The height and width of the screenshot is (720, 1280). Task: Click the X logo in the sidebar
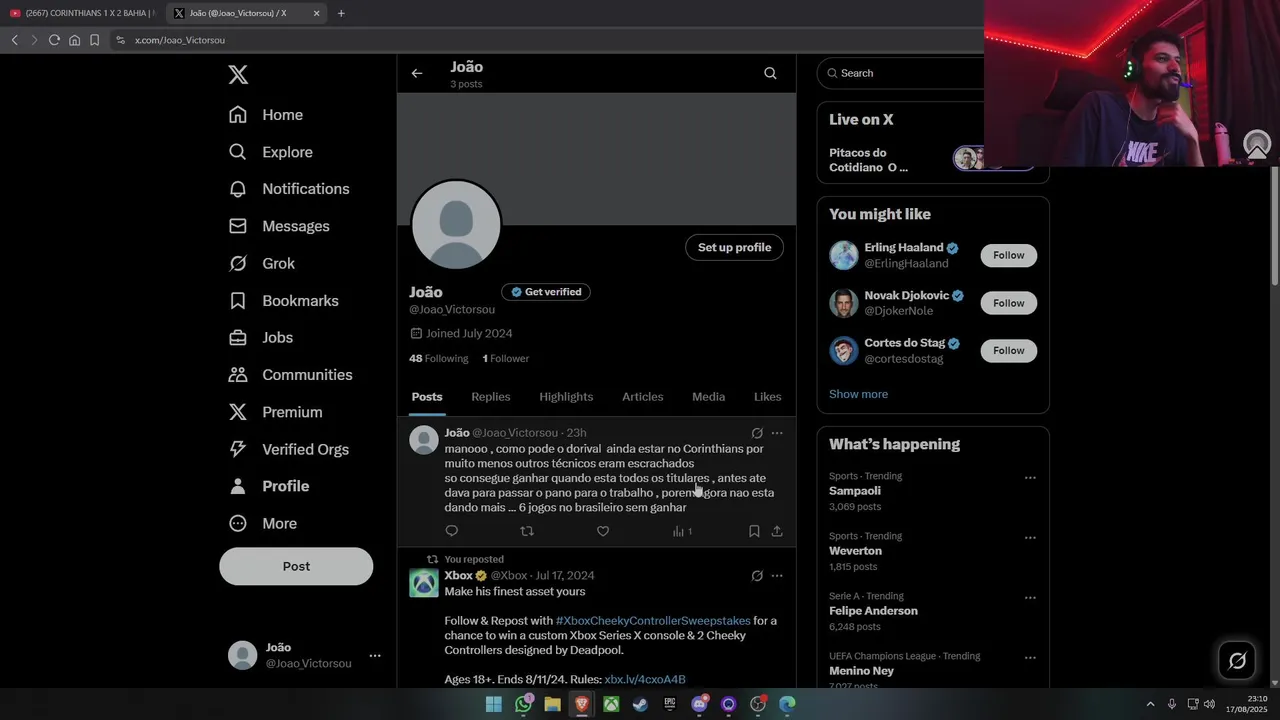coord(238,74)
